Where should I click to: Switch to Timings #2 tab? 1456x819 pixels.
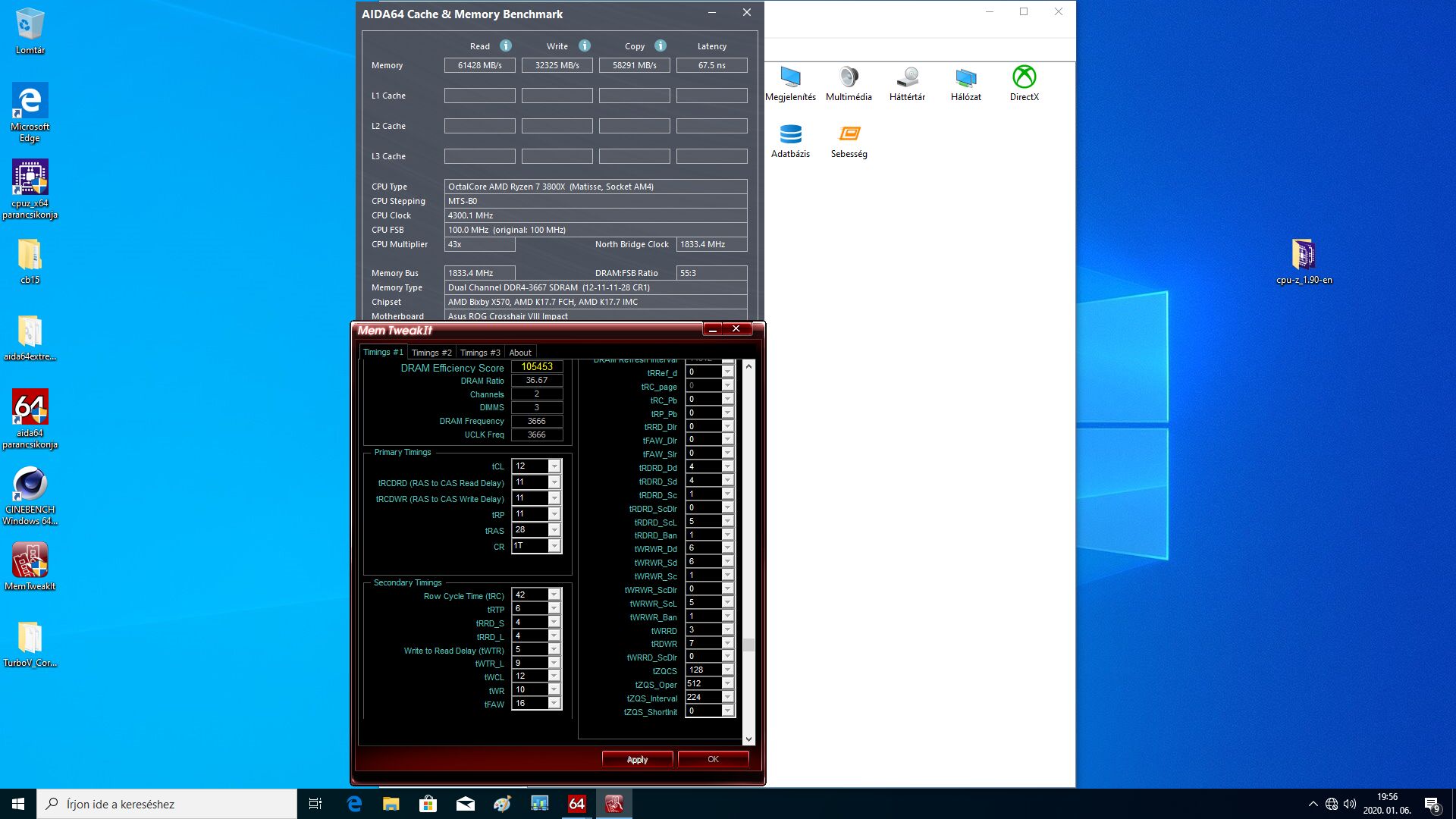tap(431, 353)
